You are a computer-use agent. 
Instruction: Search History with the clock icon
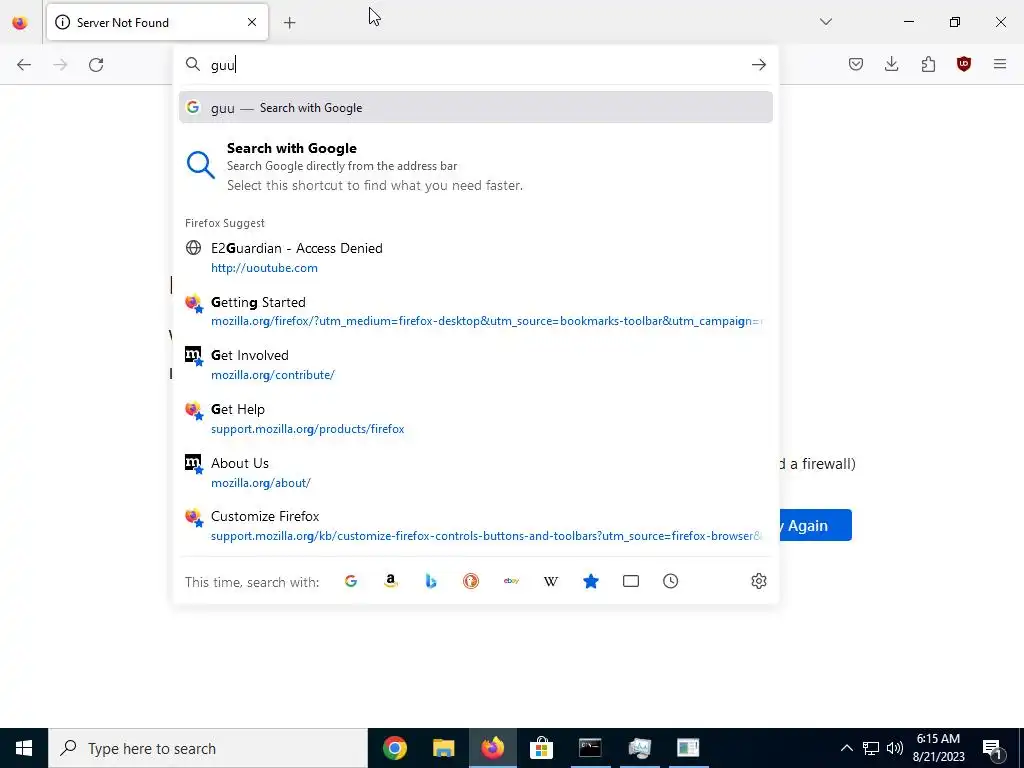coord(671,581)
